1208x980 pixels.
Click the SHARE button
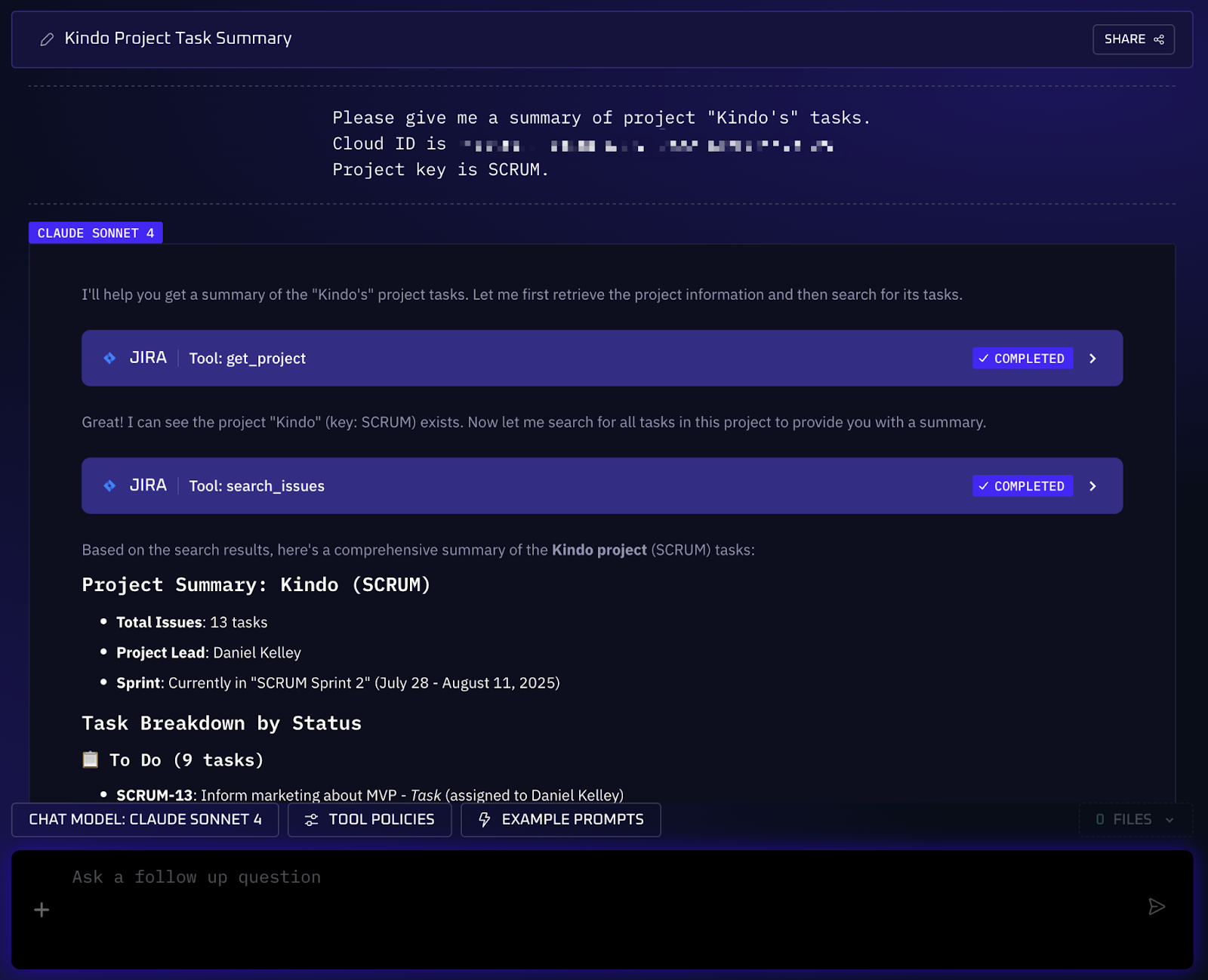pyautogui.click(x=1133, y=39)
